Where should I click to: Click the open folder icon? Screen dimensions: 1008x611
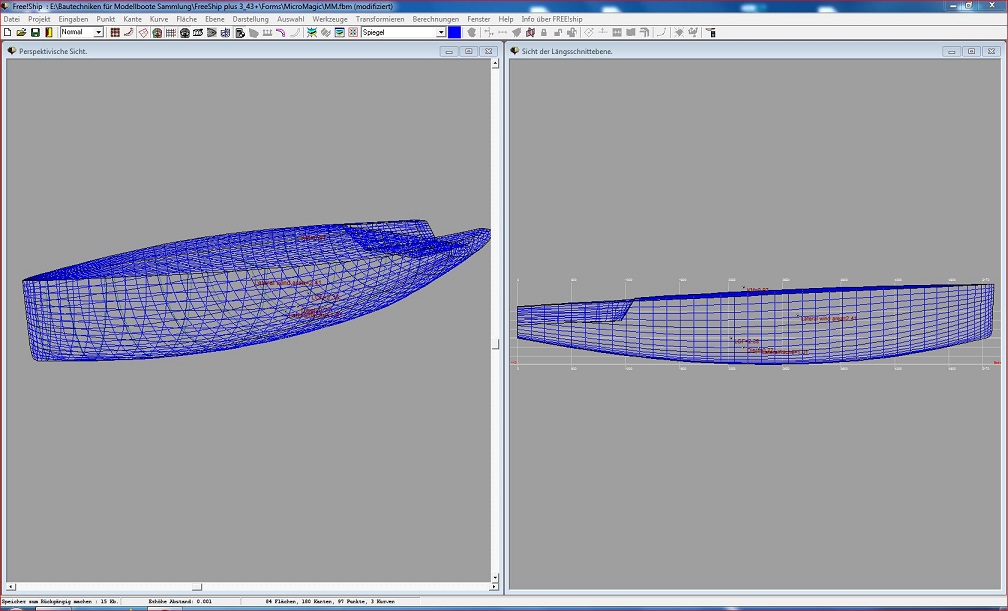pyautogui.click(x=21, y=33)
